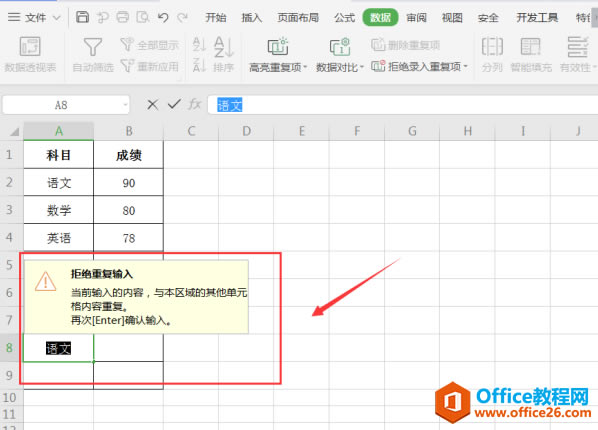Switch to the 开始 tab

click(x=216, y=18)
